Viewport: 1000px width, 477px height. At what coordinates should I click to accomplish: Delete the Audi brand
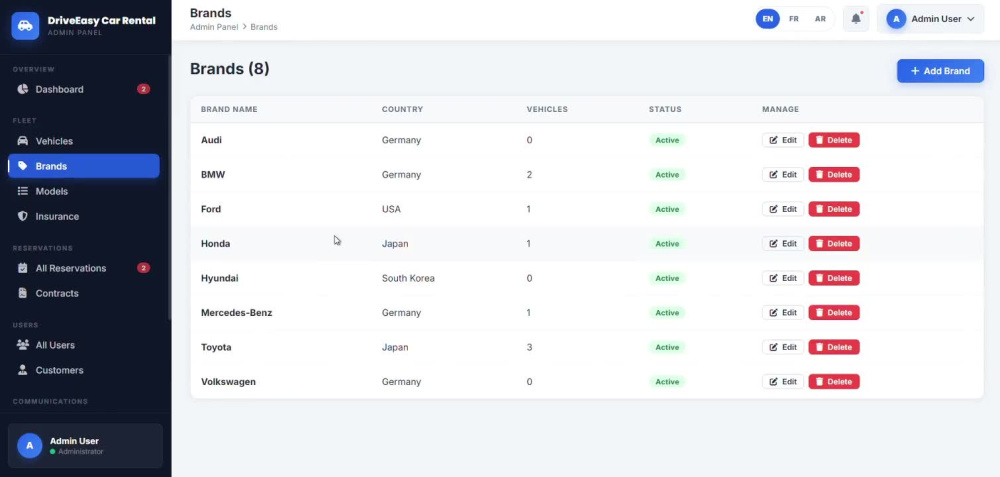point(834,140)
